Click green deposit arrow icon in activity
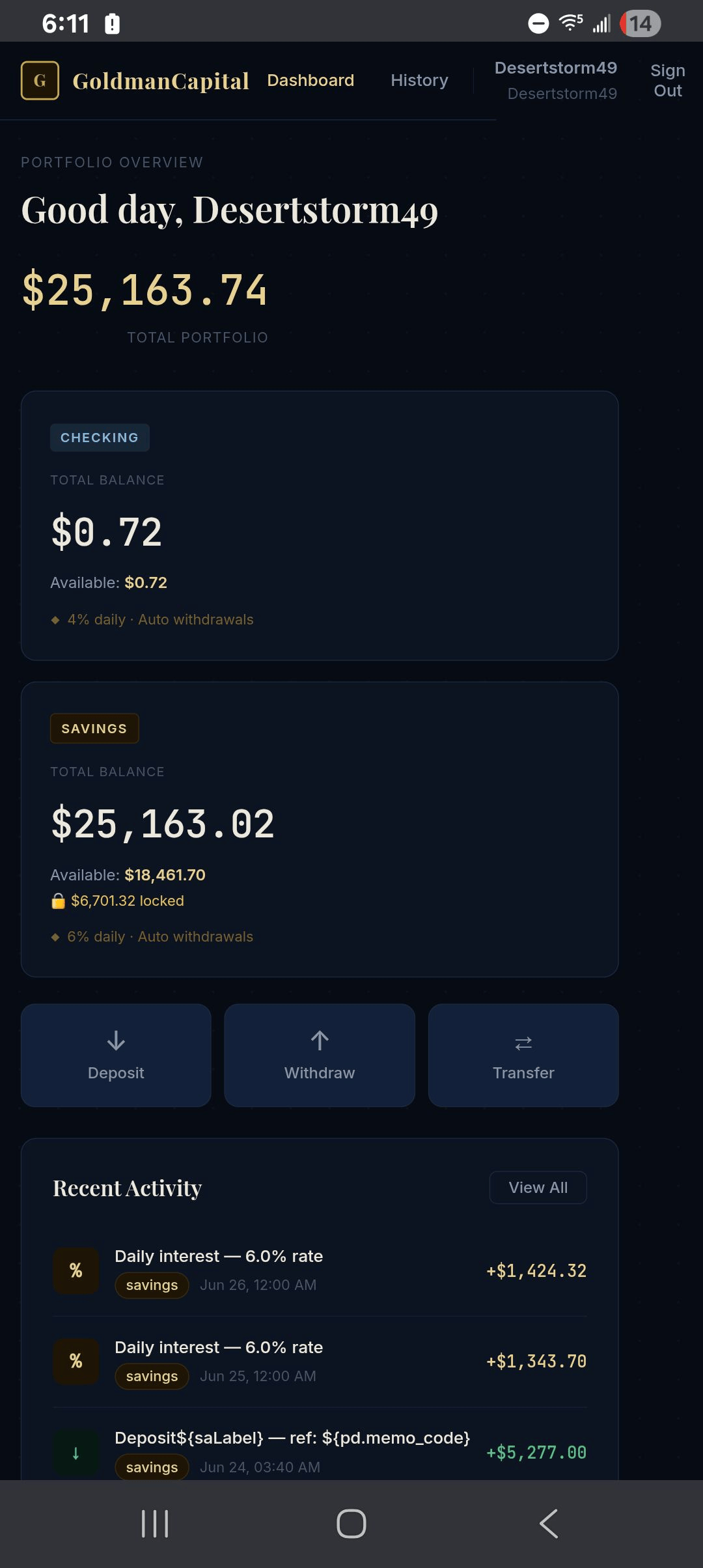 pyautogui.click(x=76, y=1452)
